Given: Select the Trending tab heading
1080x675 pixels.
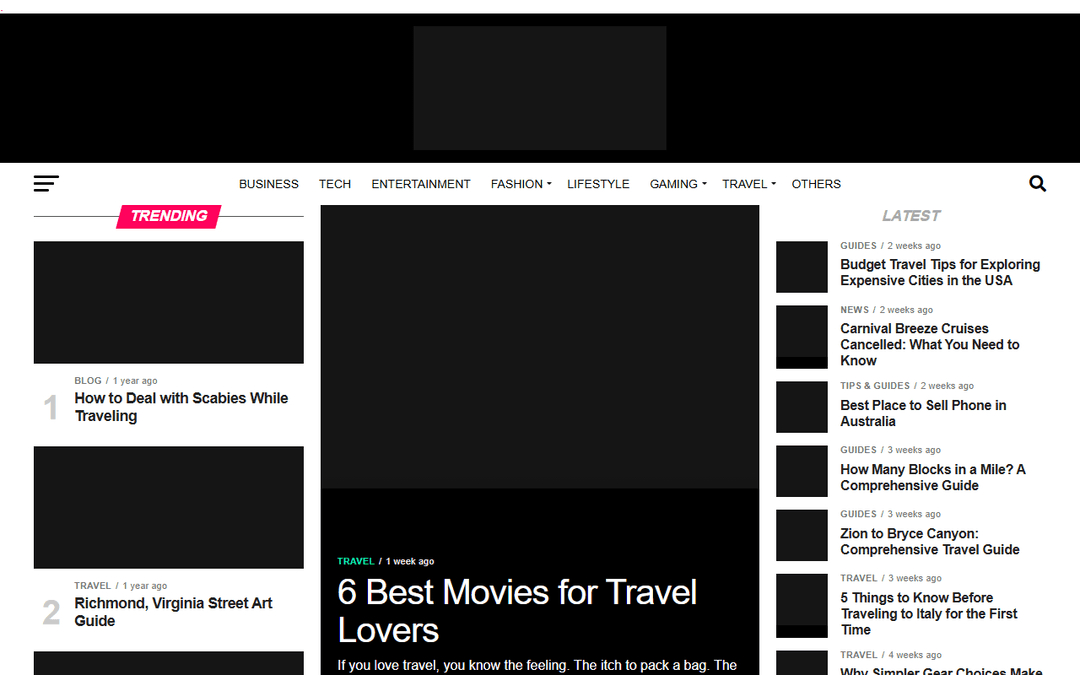Looking at the screenshot, I should pyautogui.click(x=169, y=216).
